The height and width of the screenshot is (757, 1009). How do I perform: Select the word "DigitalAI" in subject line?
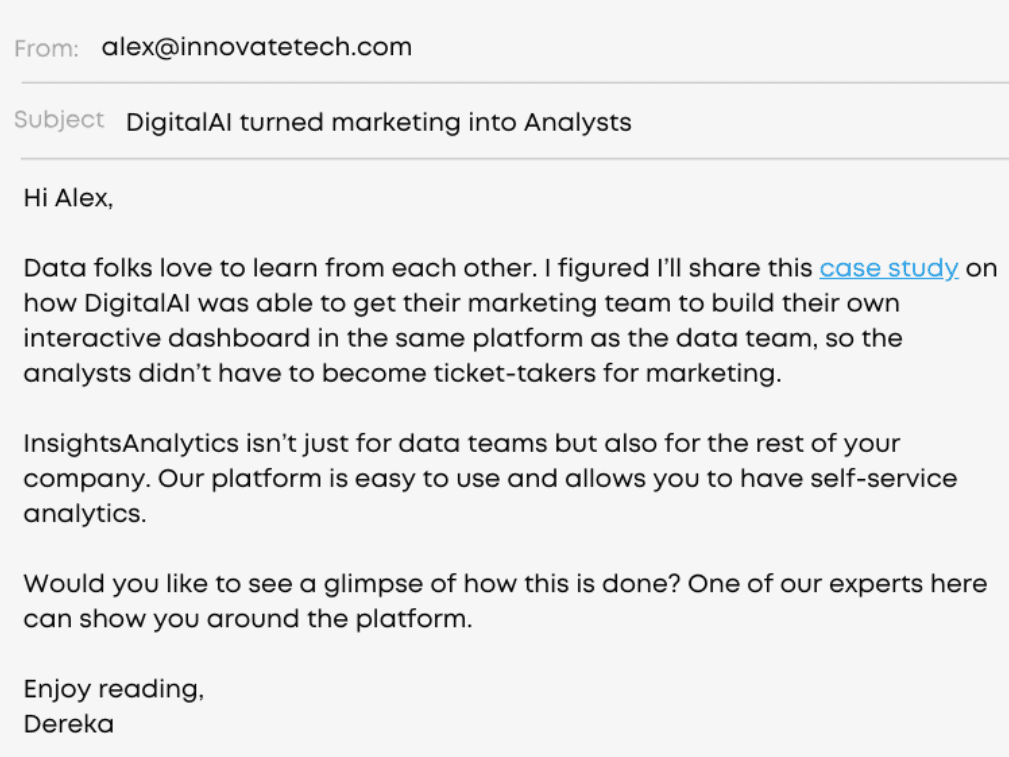pos(179,122)
